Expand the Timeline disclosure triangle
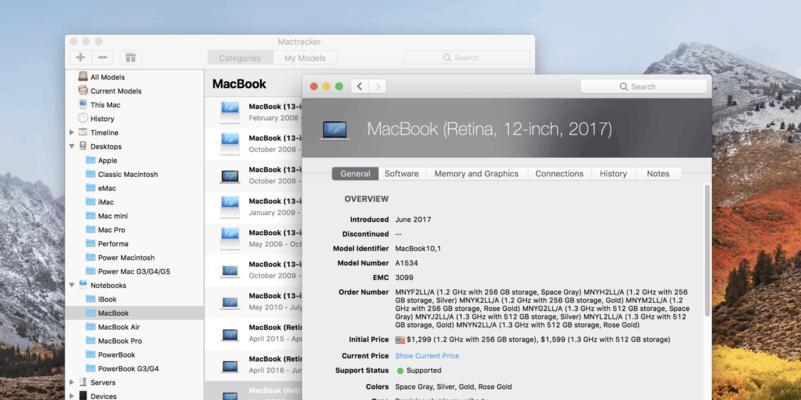 [72, 132]
